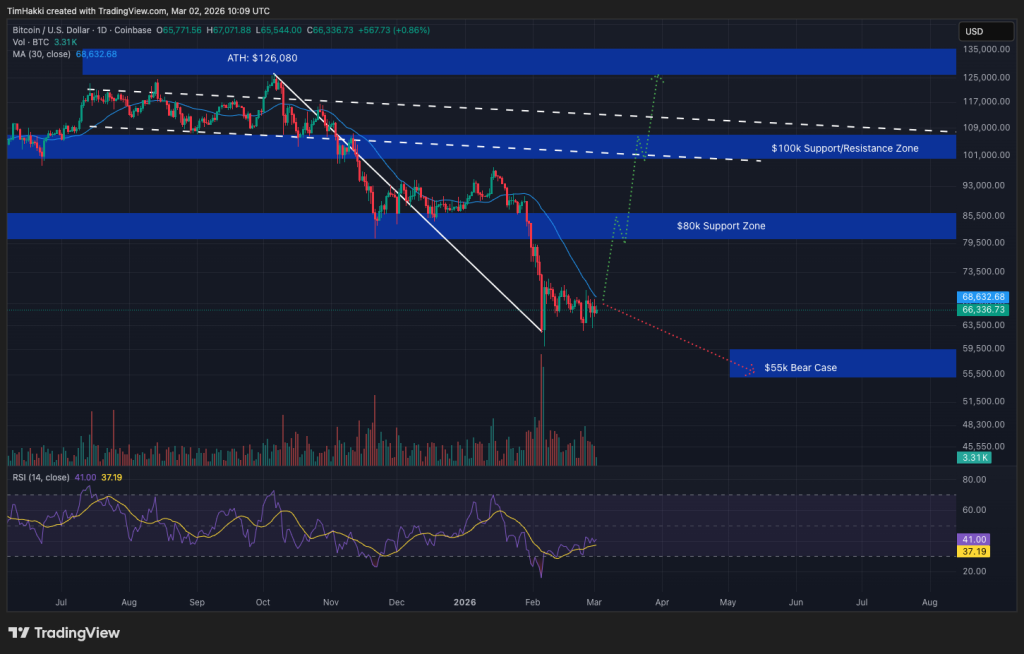
Task: Click the TradingView logo
Action: pyautogui.click(x=63, y=633)
